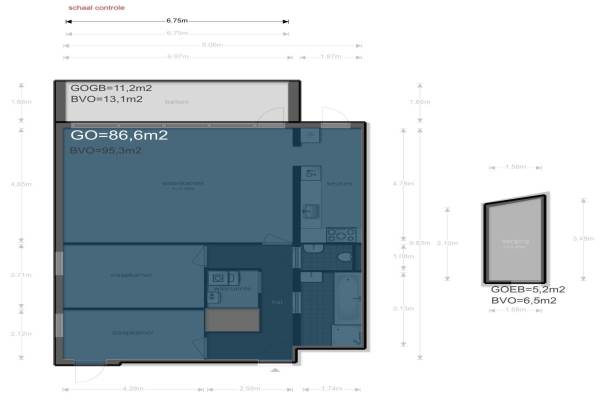Click the GOGB=11,2m2 balcony area label
The image size is (600, 400).
(x=107, y=87)
